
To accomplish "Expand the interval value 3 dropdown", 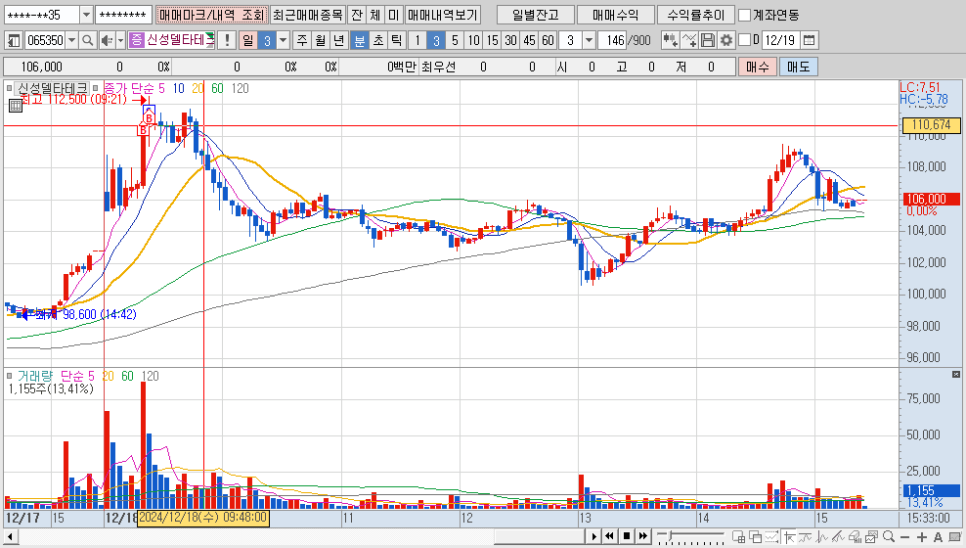I will [x=589, y=40].
